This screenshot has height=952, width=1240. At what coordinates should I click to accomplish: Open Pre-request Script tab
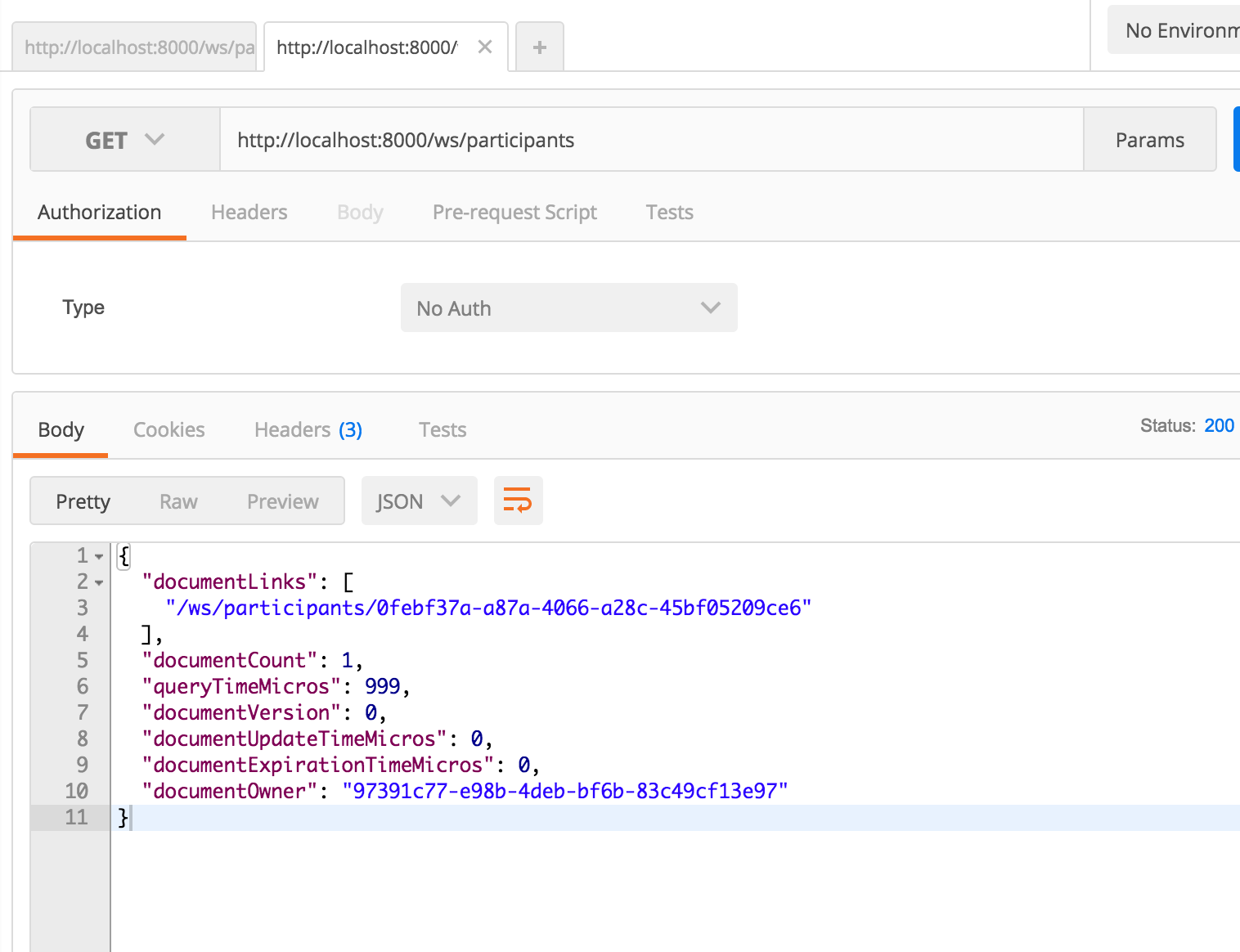(x=514, y=212)
